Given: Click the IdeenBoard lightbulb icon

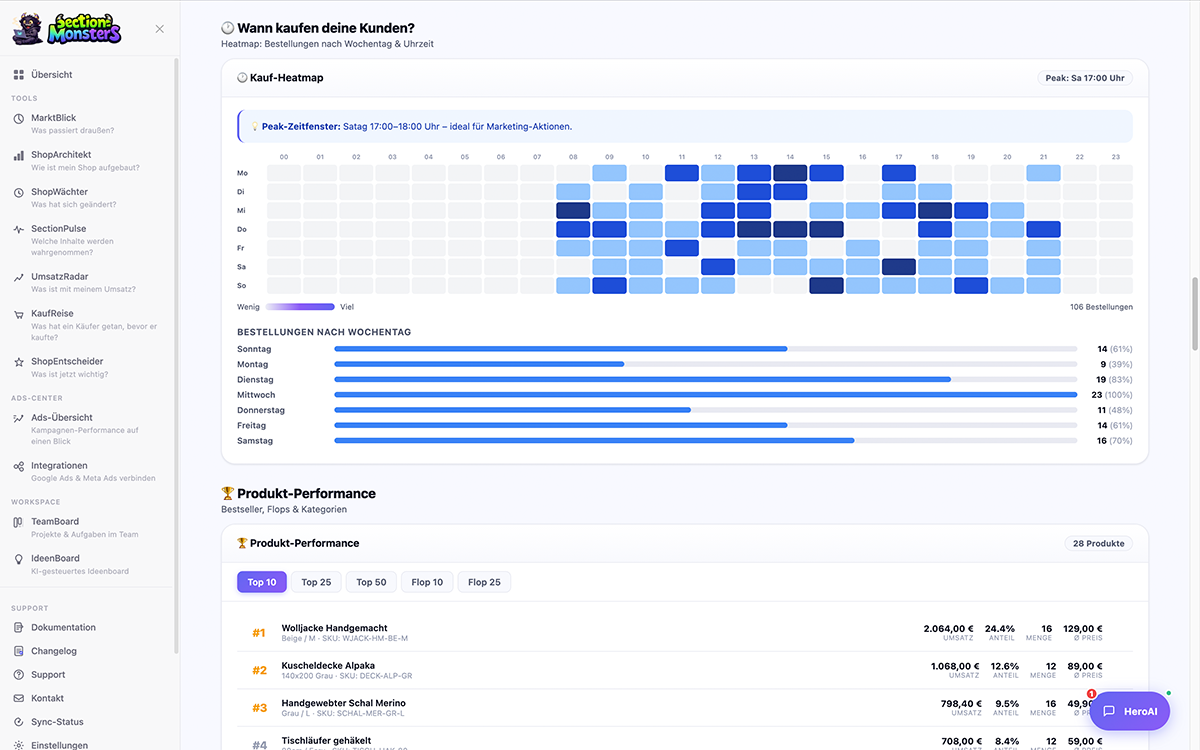Looking at the screenshot, I should [19, 559].
